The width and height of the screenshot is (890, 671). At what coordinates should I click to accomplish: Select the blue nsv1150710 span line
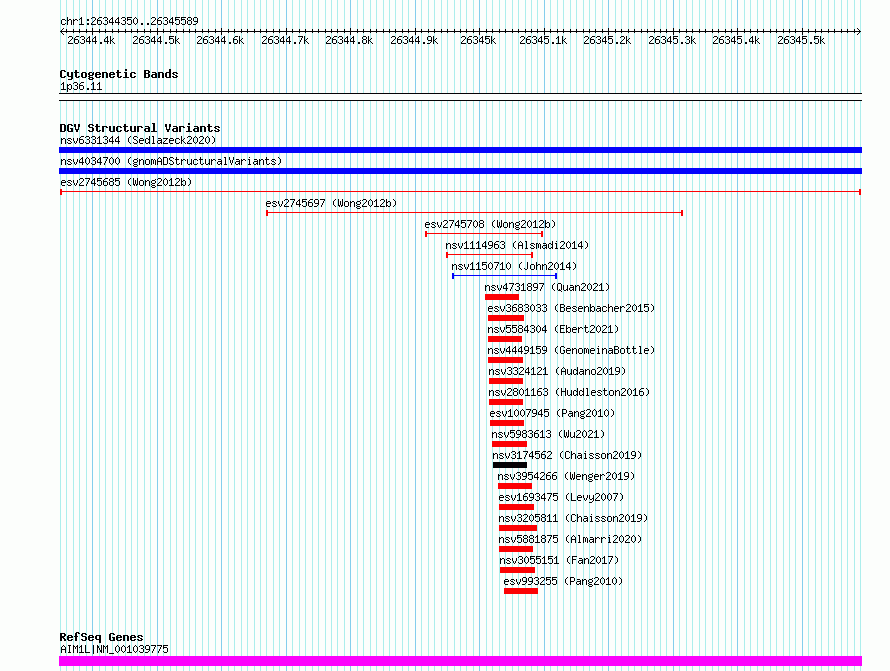pos(505,276)
